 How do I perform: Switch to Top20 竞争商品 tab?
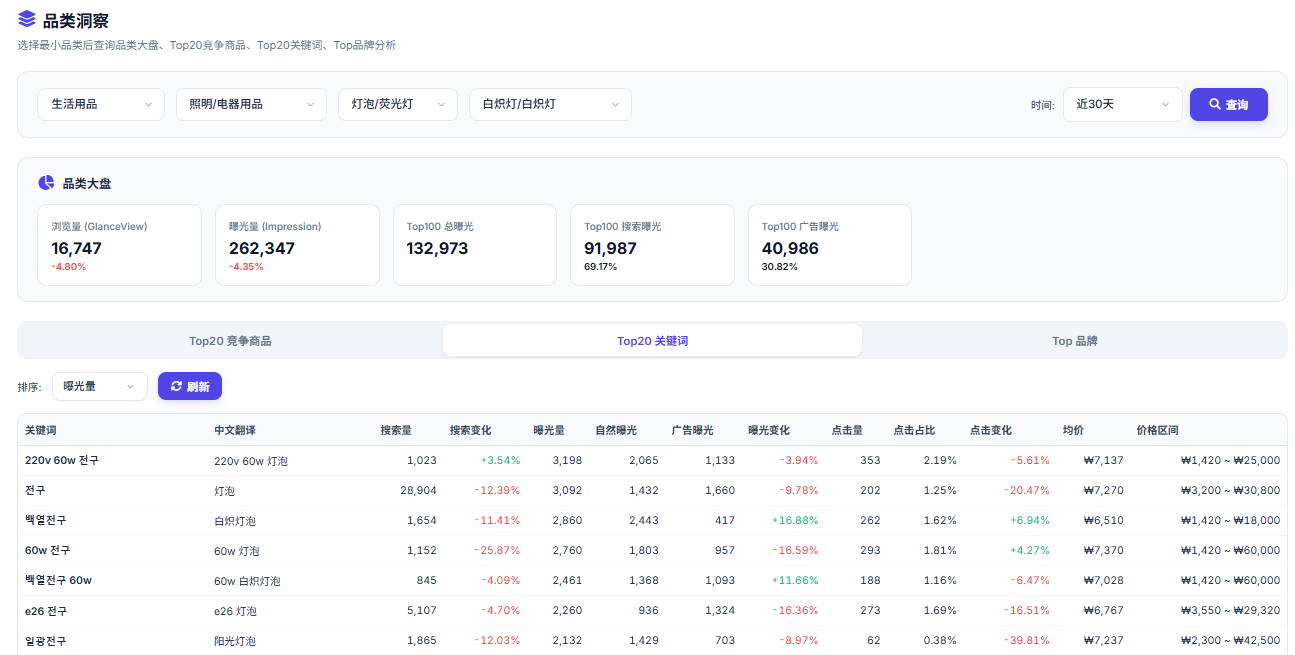pyautogui.click(x=230, y=341)
